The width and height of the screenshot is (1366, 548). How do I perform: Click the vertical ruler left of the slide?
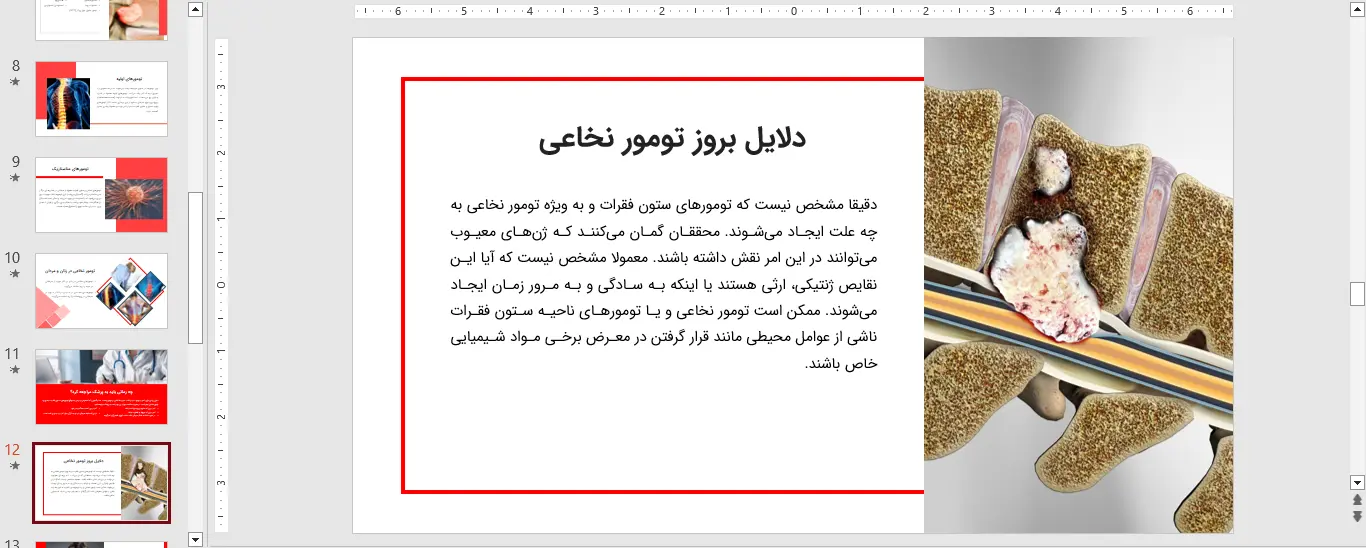tap(222, 285)
